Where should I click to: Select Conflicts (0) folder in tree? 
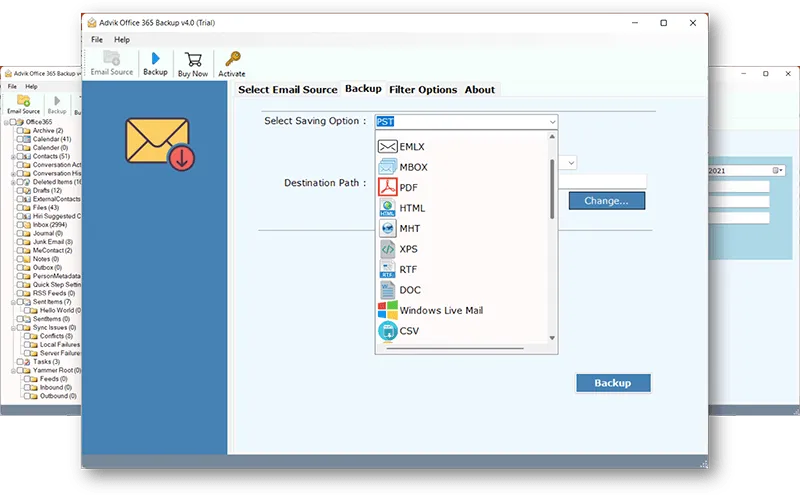(56, 336)
